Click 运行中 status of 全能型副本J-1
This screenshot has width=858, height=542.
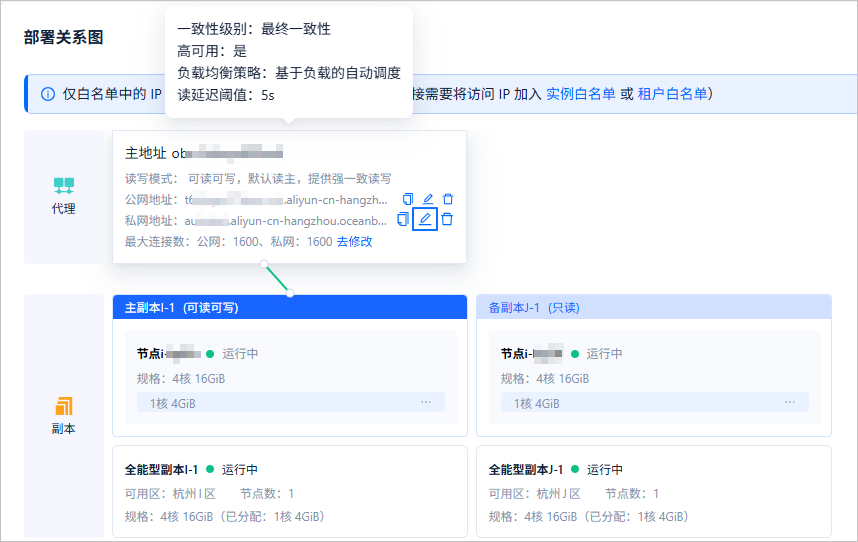click(x=605, y=469)
